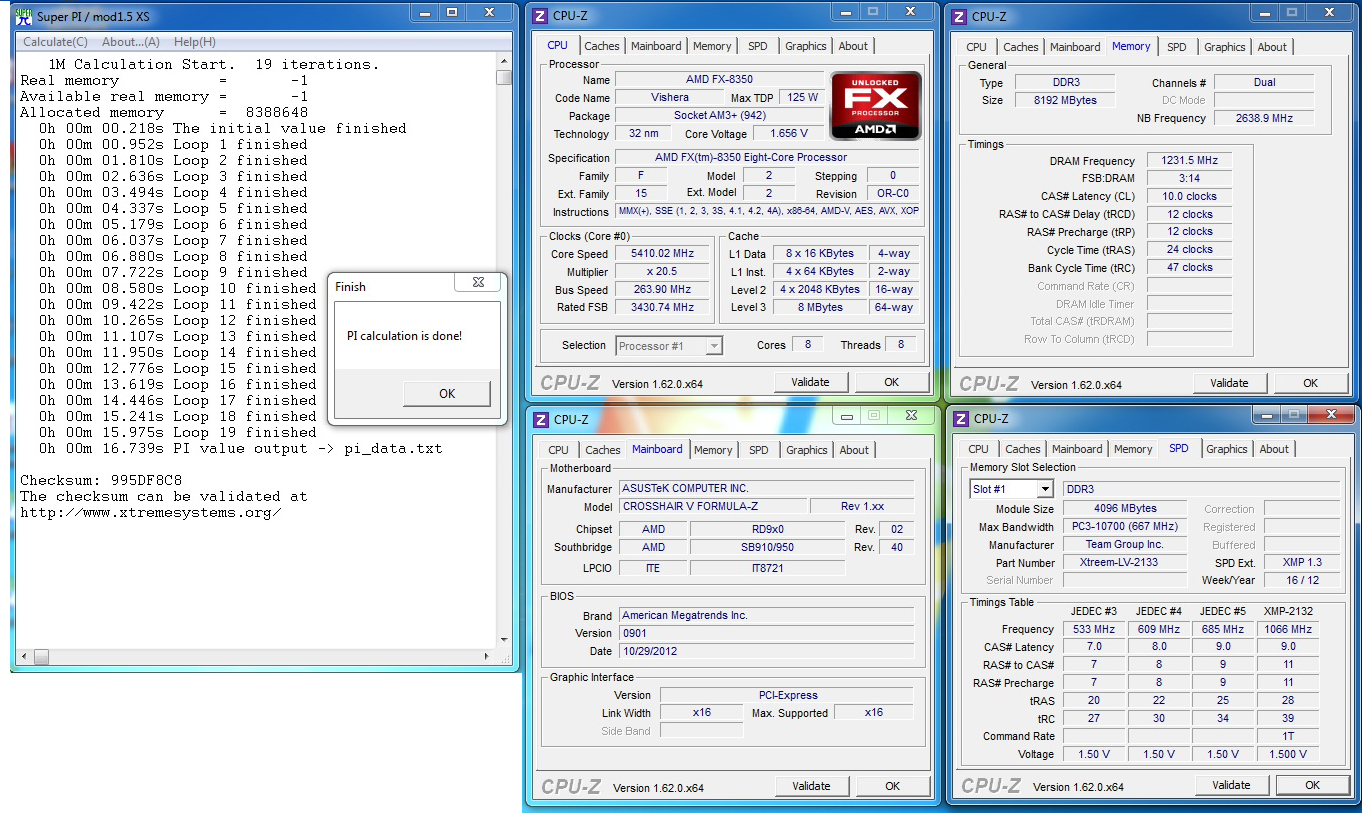Viewport: 1362px width, 813px height.
Task: Click the DRAM Frequency value 1231.5 MHz
Action: 1189,161
